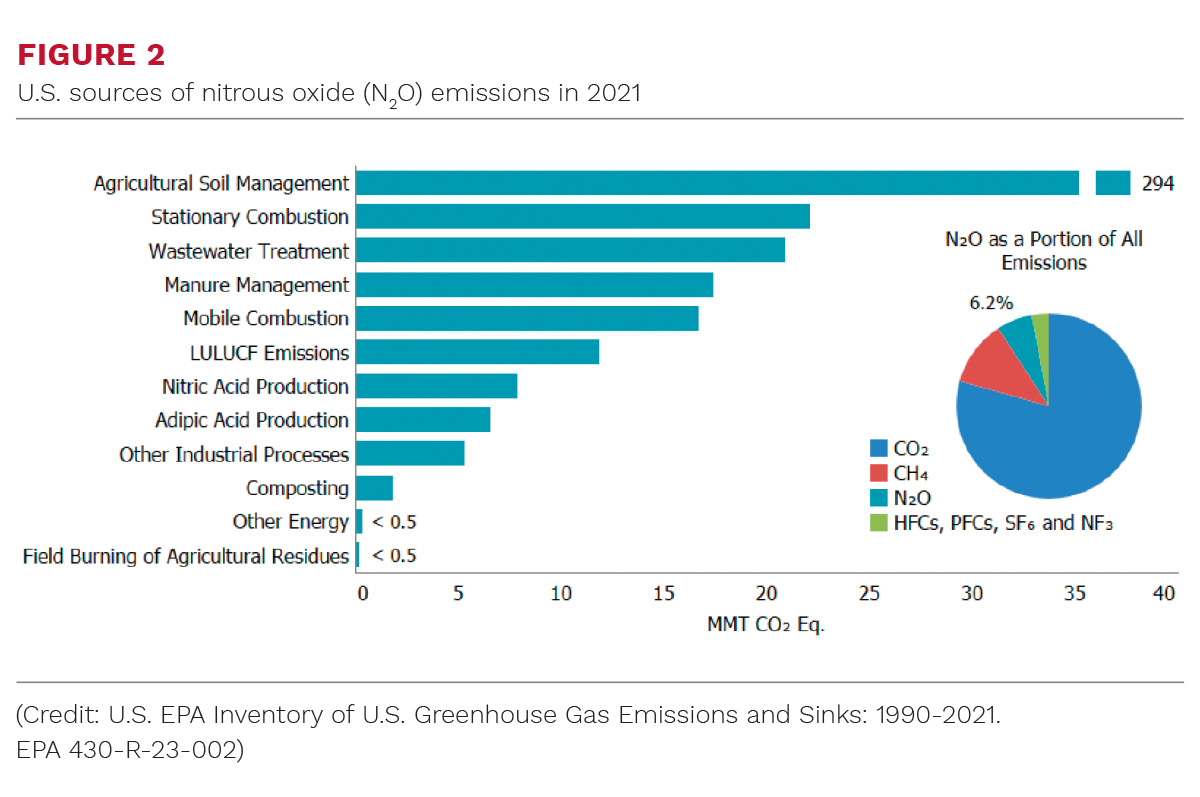Click the 'Adipic Acid Production' label

(x=252, y=420)
